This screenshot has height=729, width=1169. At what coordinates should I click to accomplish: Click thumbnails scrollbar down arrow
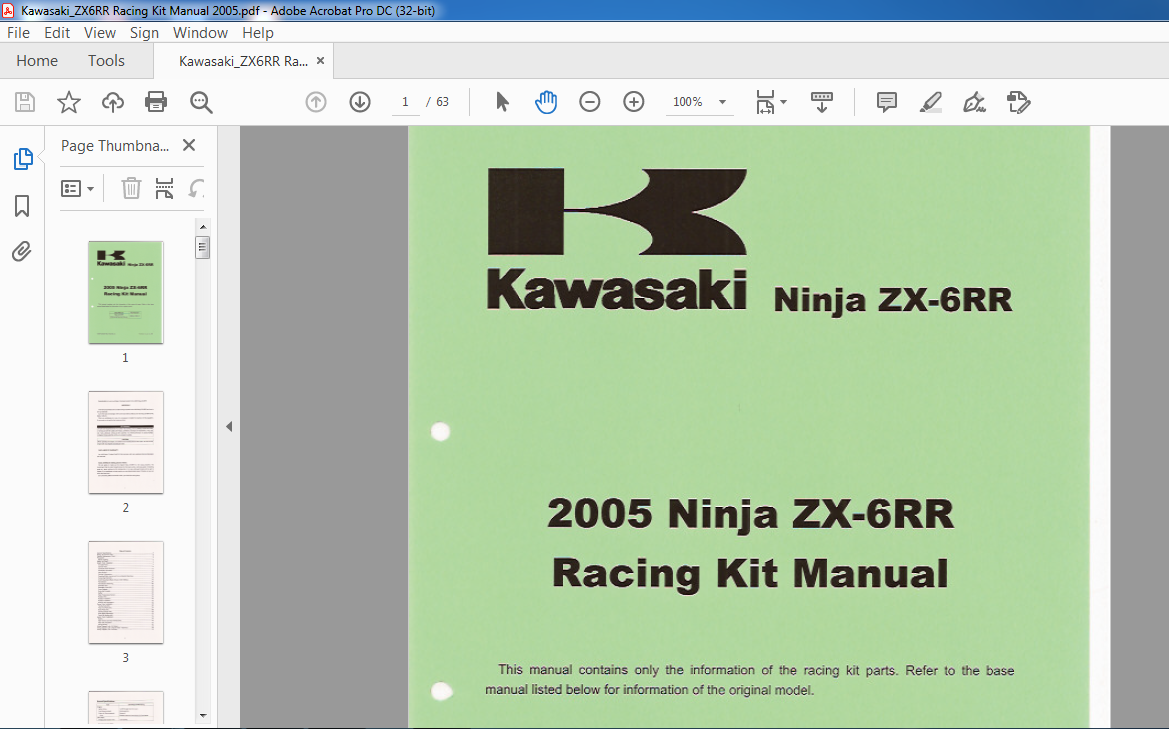(203, 716)
